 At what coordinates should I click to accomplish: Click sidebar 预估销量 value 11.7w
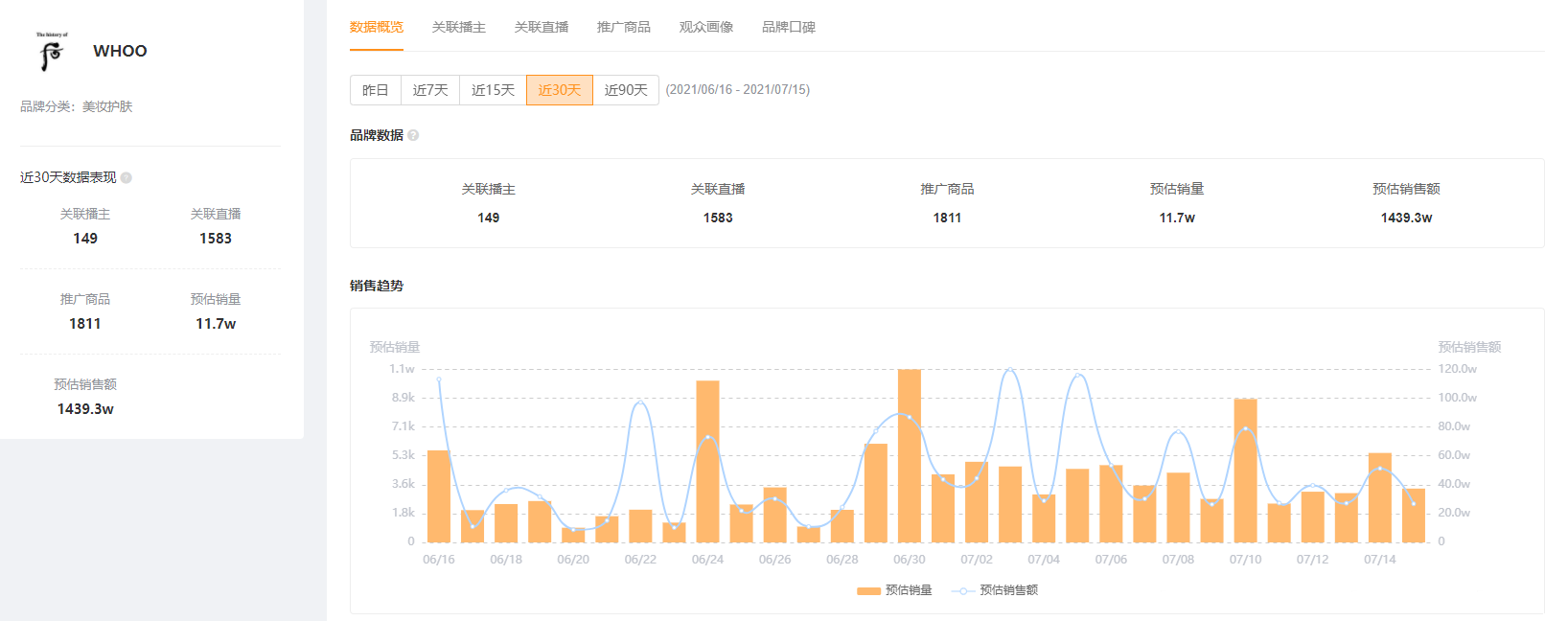pyautogui.click(x=216, y=324)
